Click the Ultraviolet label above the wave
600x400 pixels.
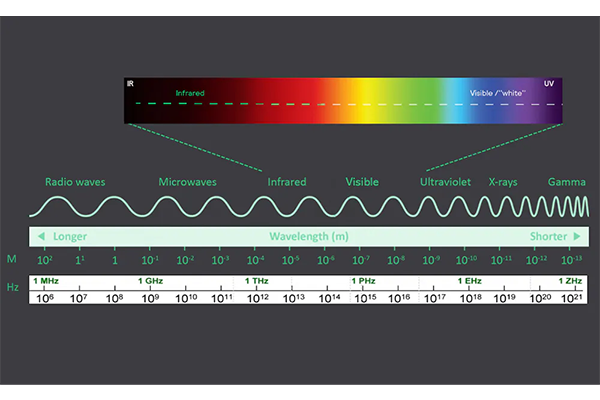(x=445, y=183)
